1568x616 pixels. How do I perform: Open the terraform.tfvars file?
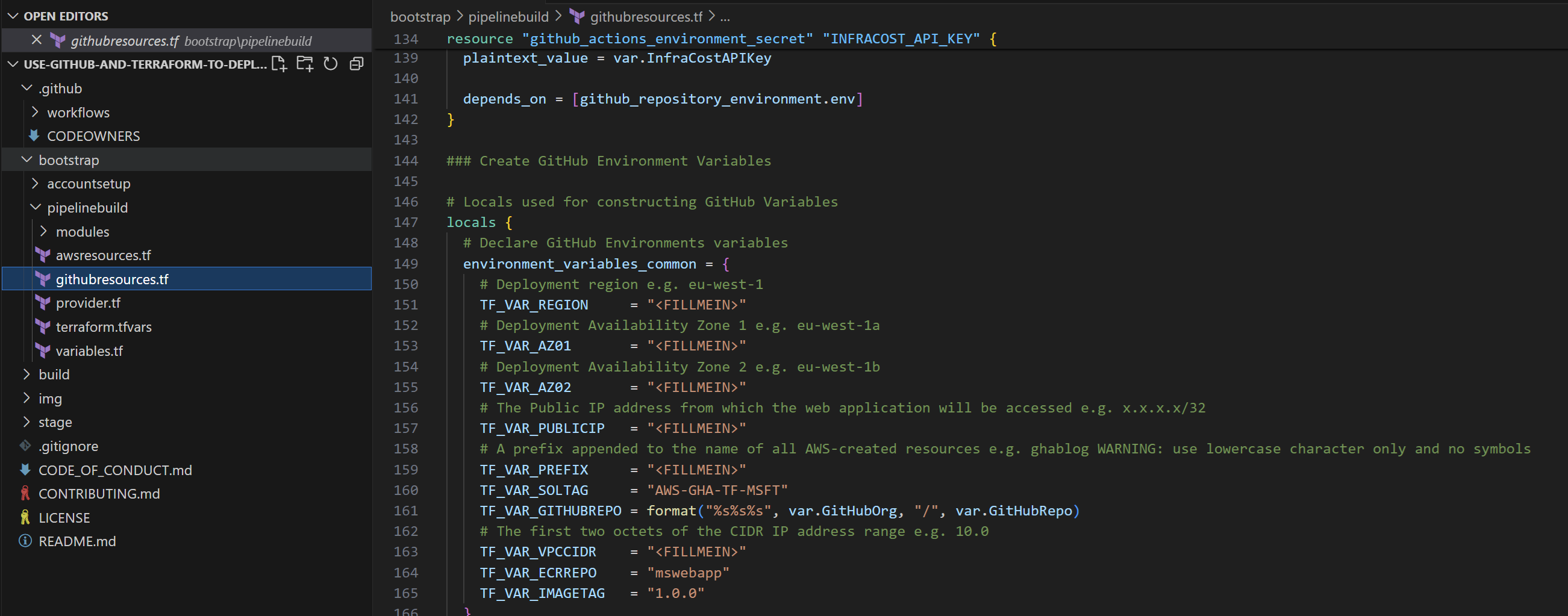(x=104, y=326)
